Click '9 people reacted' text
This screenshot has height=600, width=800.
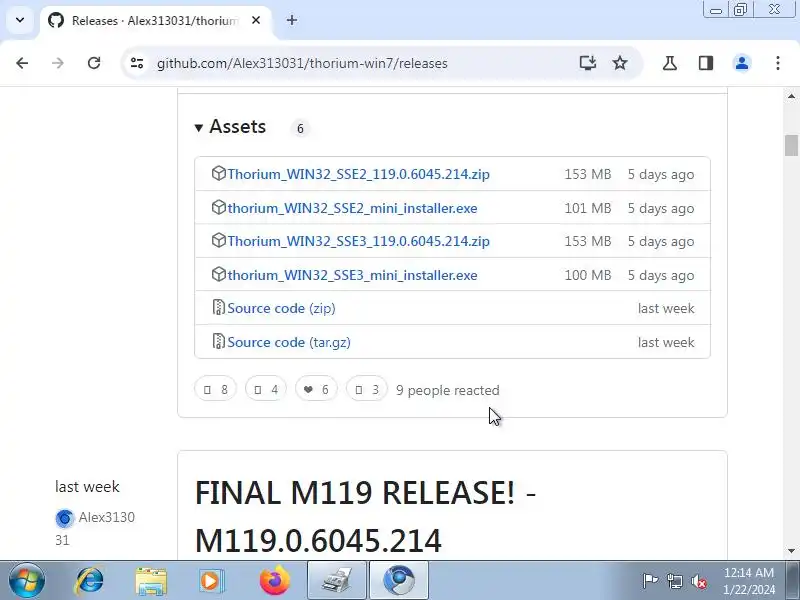(447, 390)
